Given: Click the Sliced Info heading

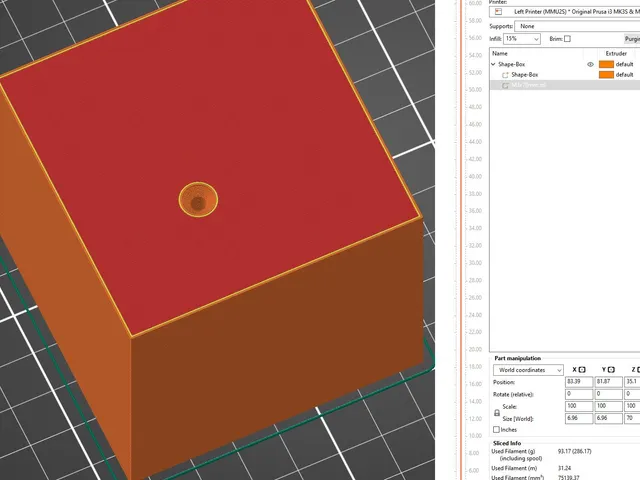Looking at the screenshot, I should (x=507, y=443).
